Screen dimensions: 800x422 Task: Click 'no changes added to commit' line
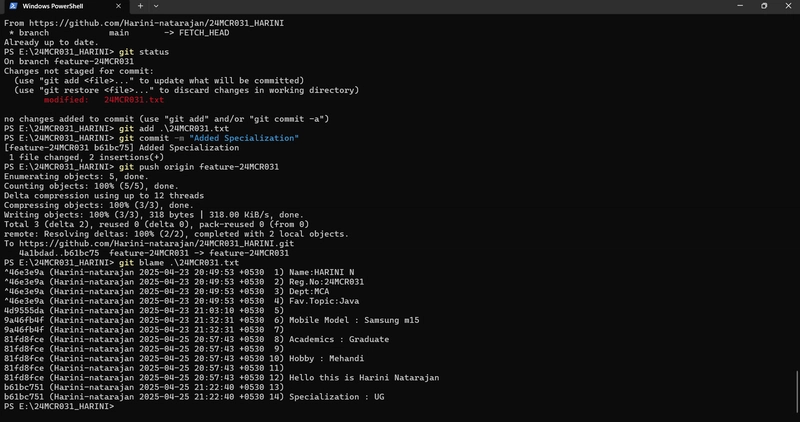[166, 119]
